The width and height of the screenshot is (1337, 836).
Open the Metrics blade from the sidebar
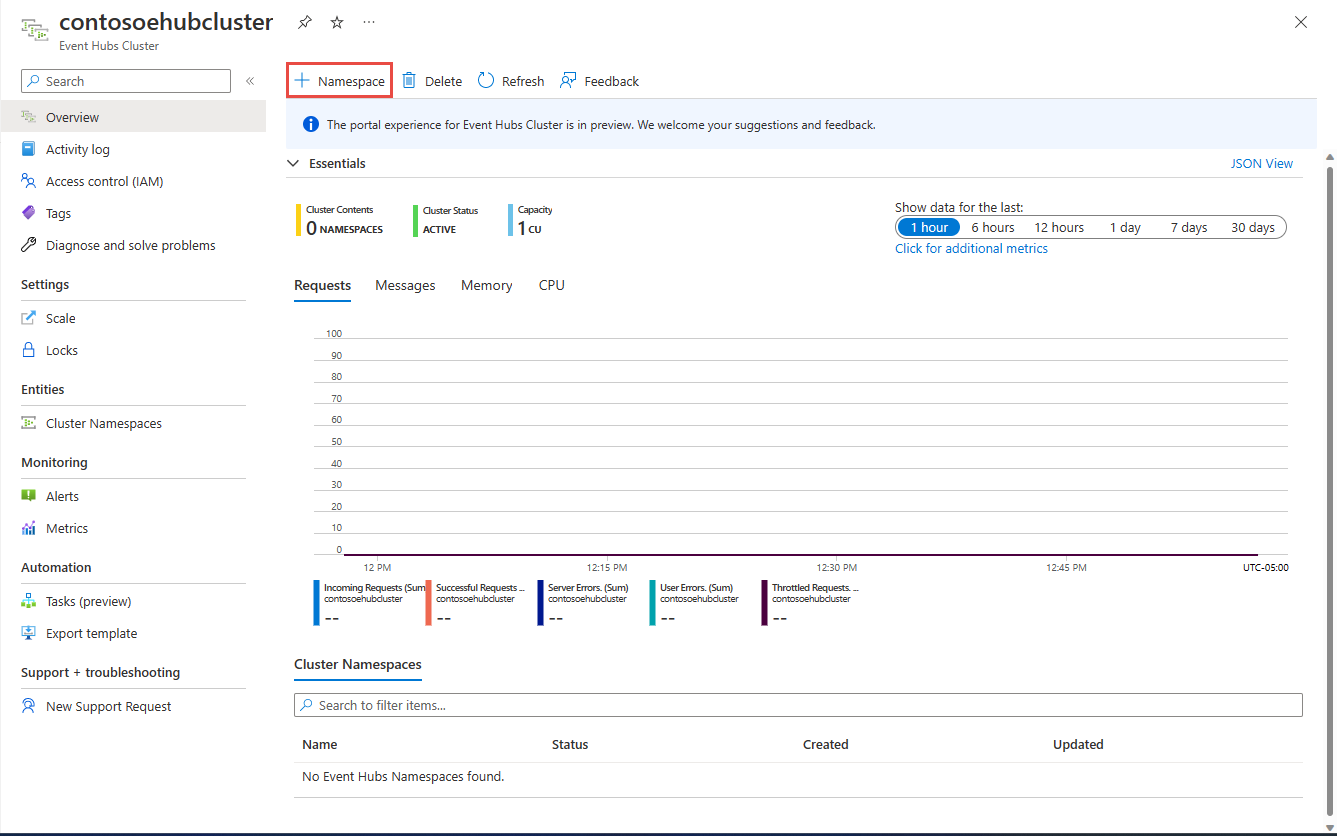[64, 527]
